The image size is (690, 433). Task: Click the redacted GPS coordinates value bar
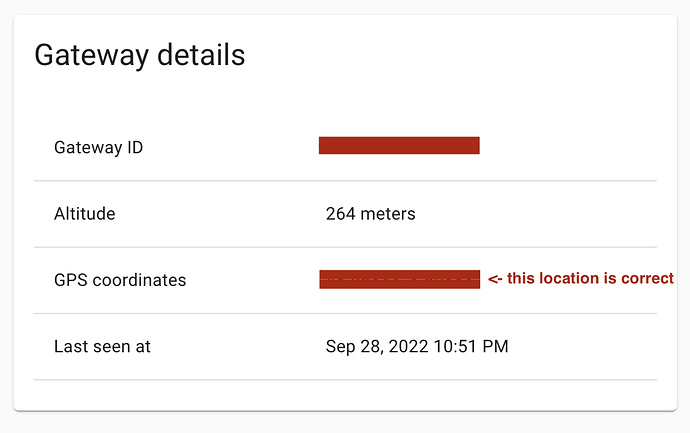click(x=399, y=279)
